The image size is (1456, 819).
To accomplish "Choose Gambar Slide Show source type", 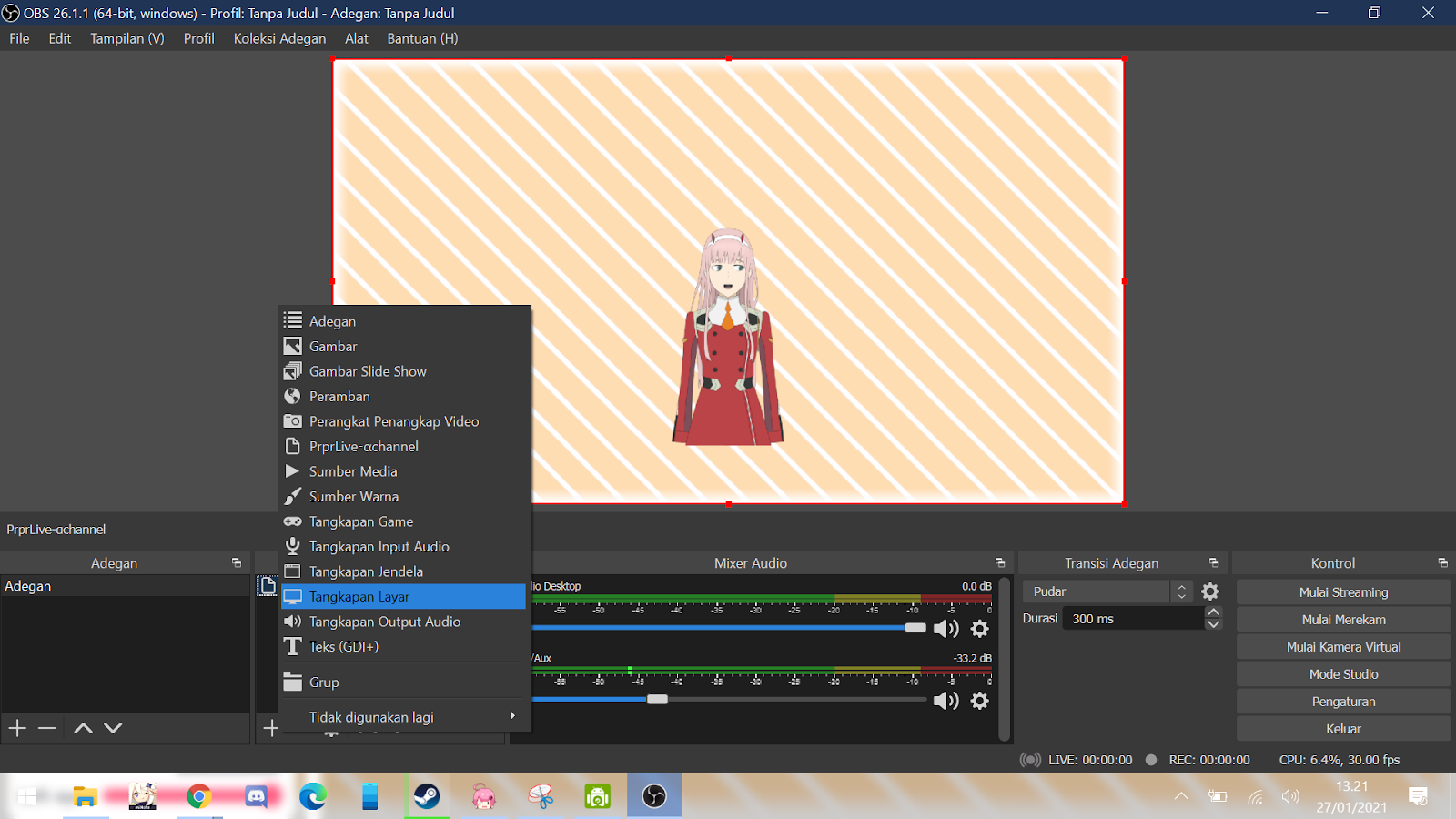I will pyautogui.click(x=404, y=371).
